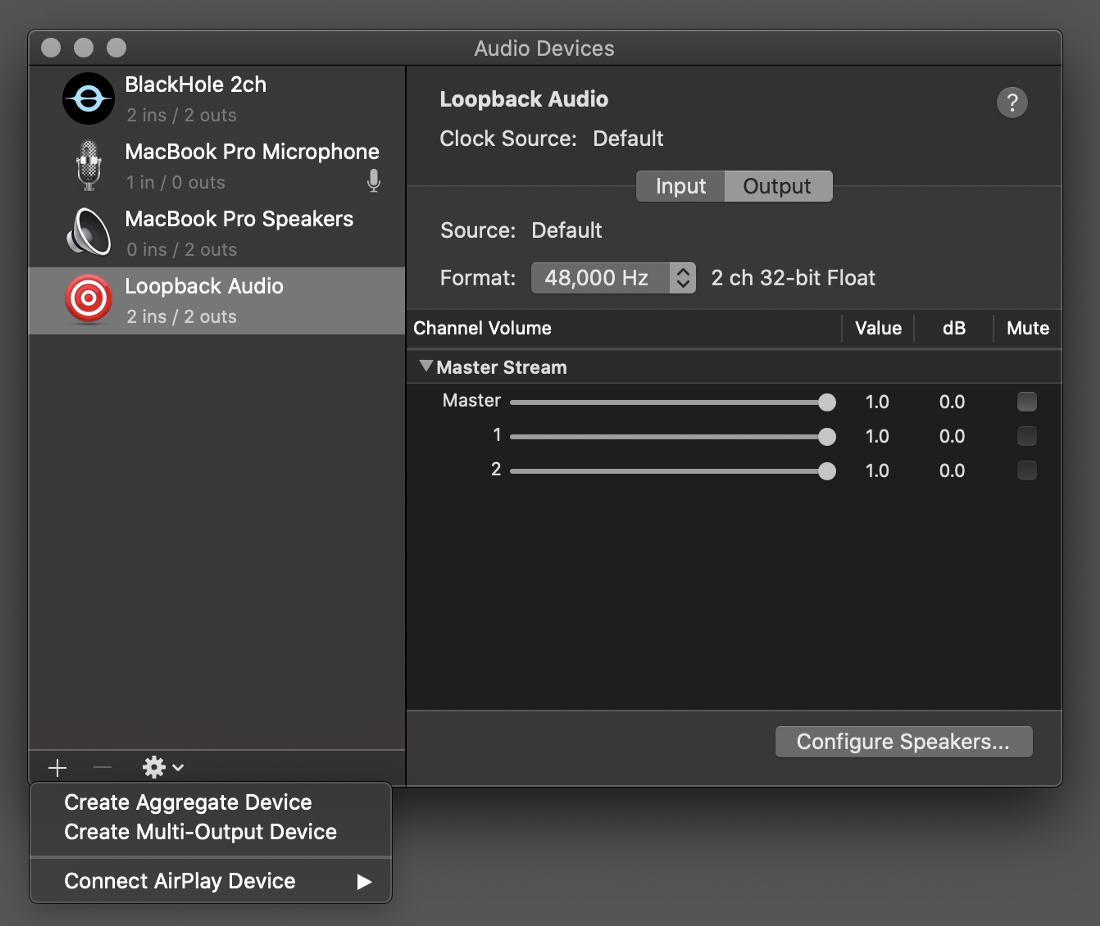Open the gear actions menu
Screen dimensions: 1100x926
point(163,767)
